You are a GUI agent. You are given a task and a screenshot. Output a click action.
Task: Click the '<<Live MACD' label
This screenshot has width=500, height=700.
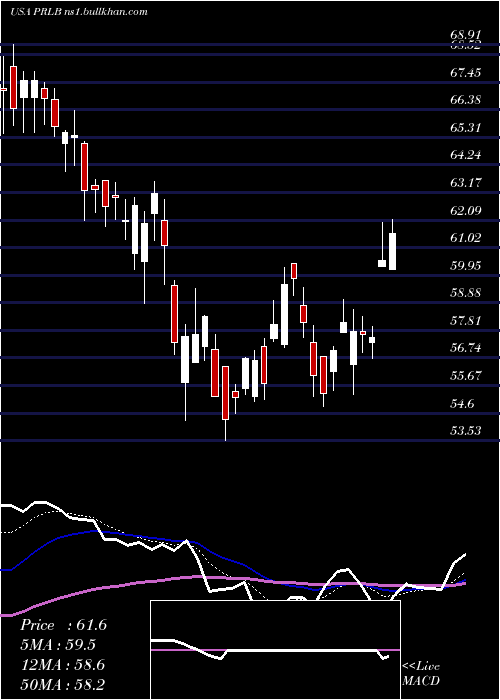click(421, 673)
